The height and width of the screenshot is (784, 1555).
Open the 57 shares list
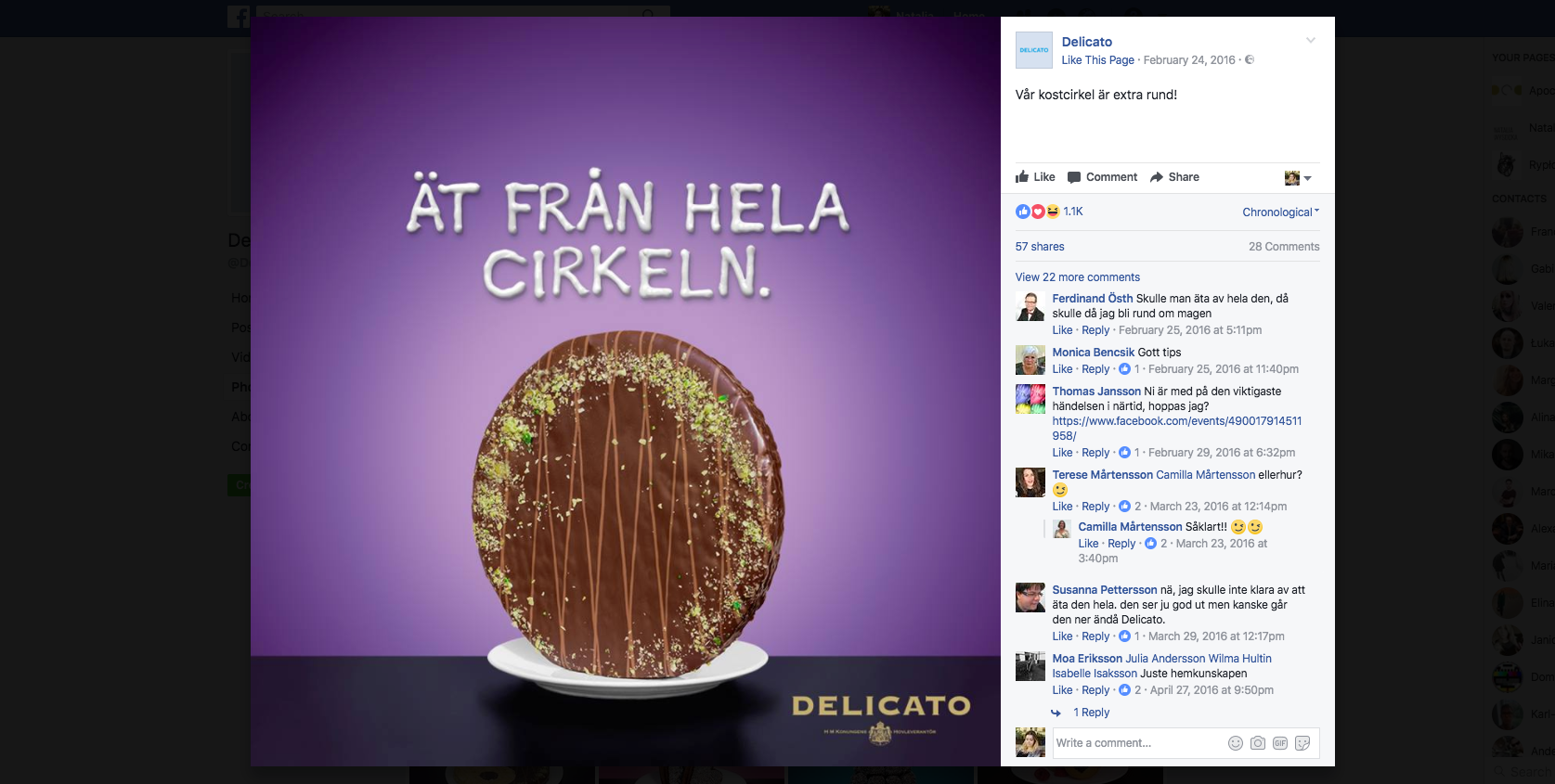[1040, 247]
